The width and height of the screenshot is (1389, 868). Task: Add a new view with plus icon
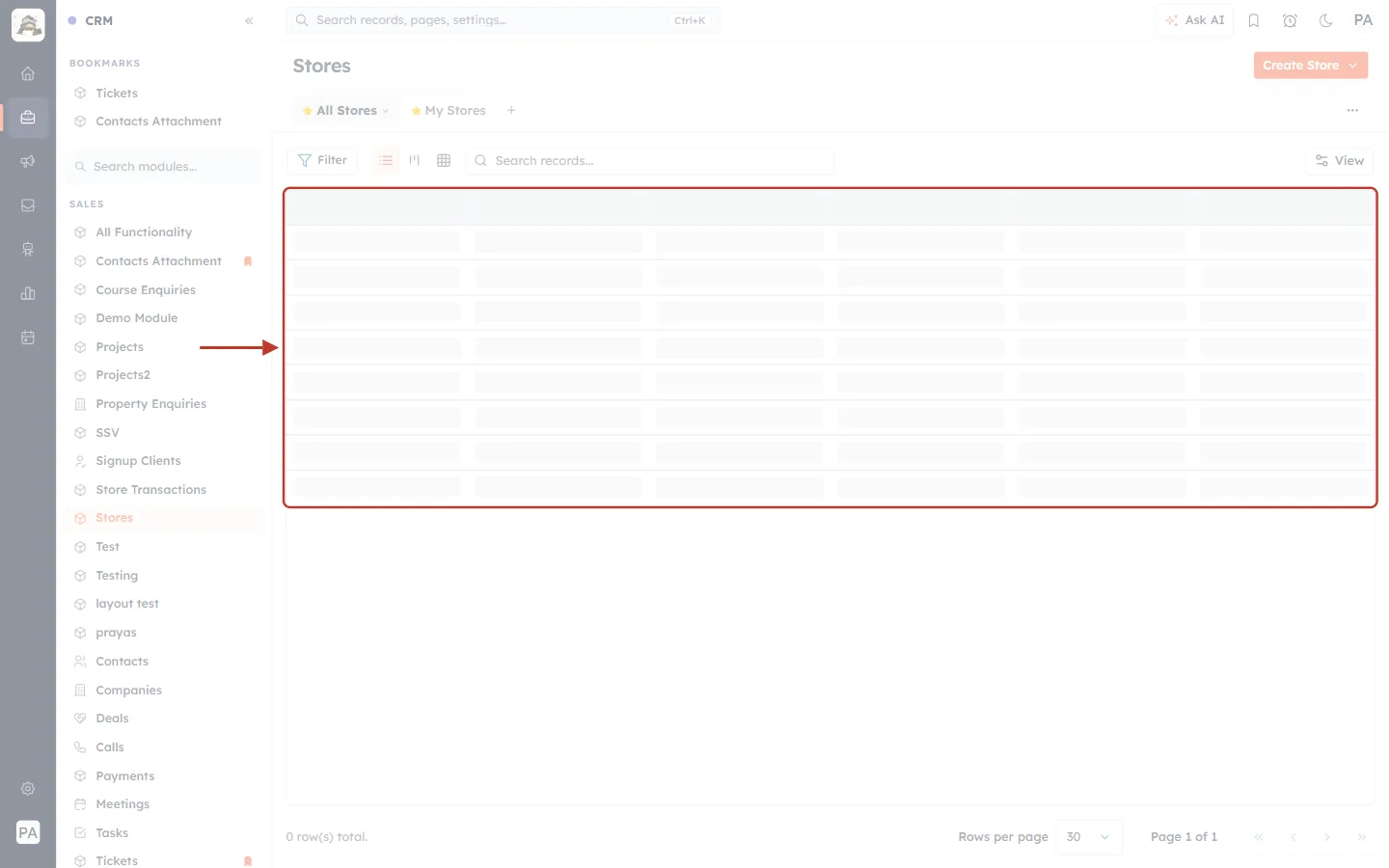tap(511, 111)
